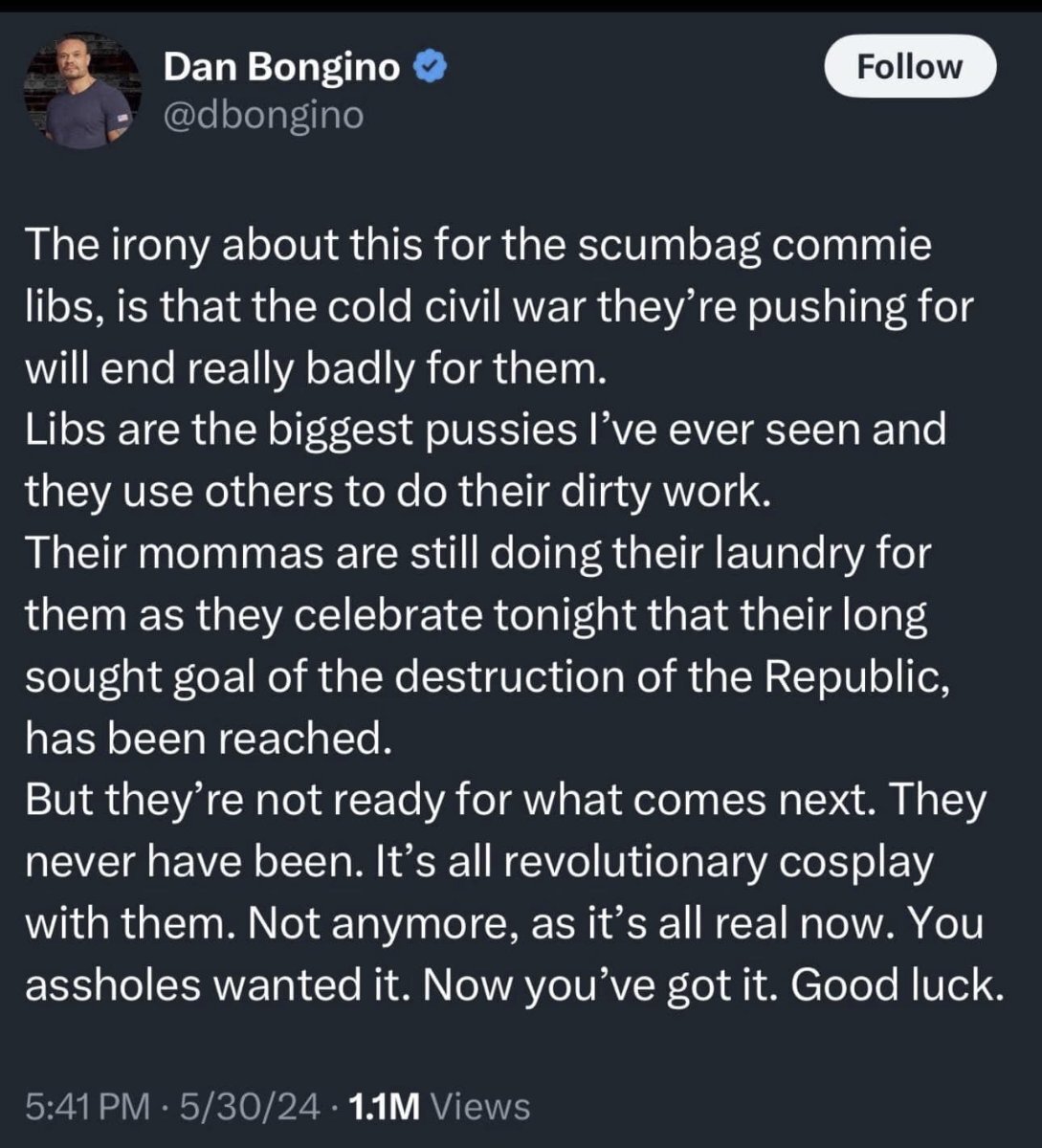Click the line starting "Their mommas are still"
This screenshot has width=1042, height=1148.
tap(477, 552)
